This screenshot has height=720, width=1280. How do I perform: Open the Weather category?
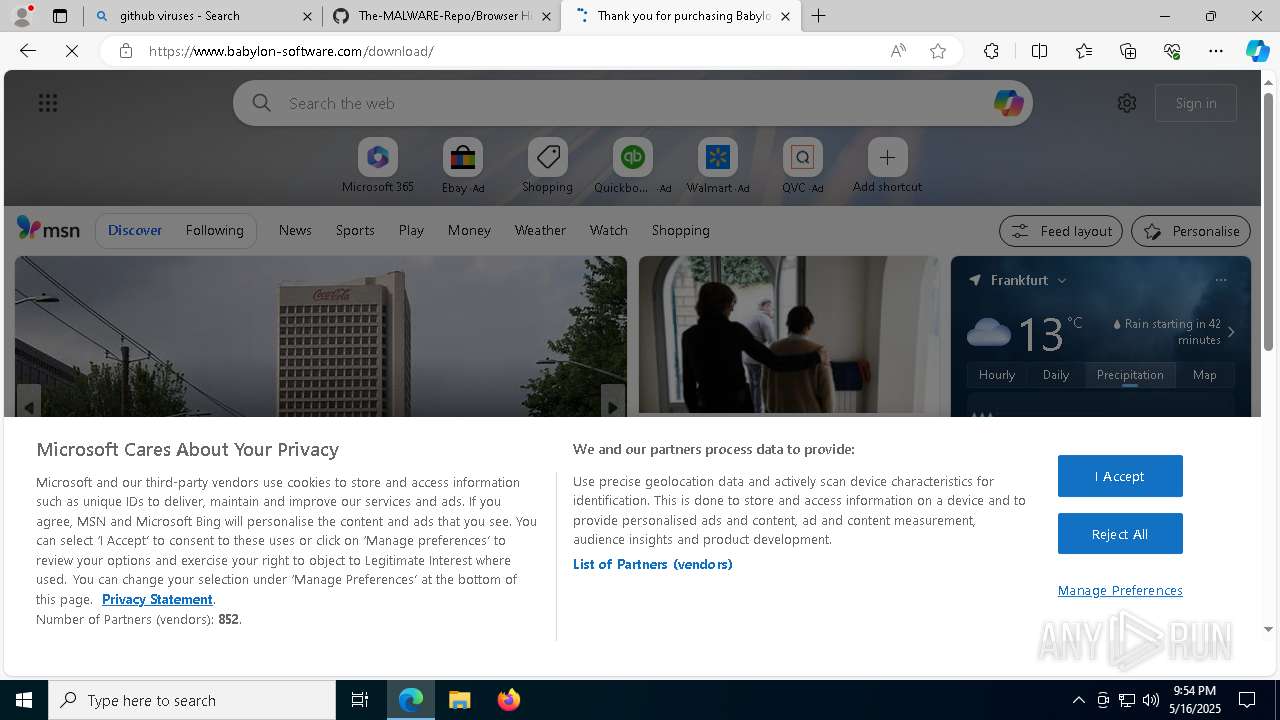tap(540, 230)
